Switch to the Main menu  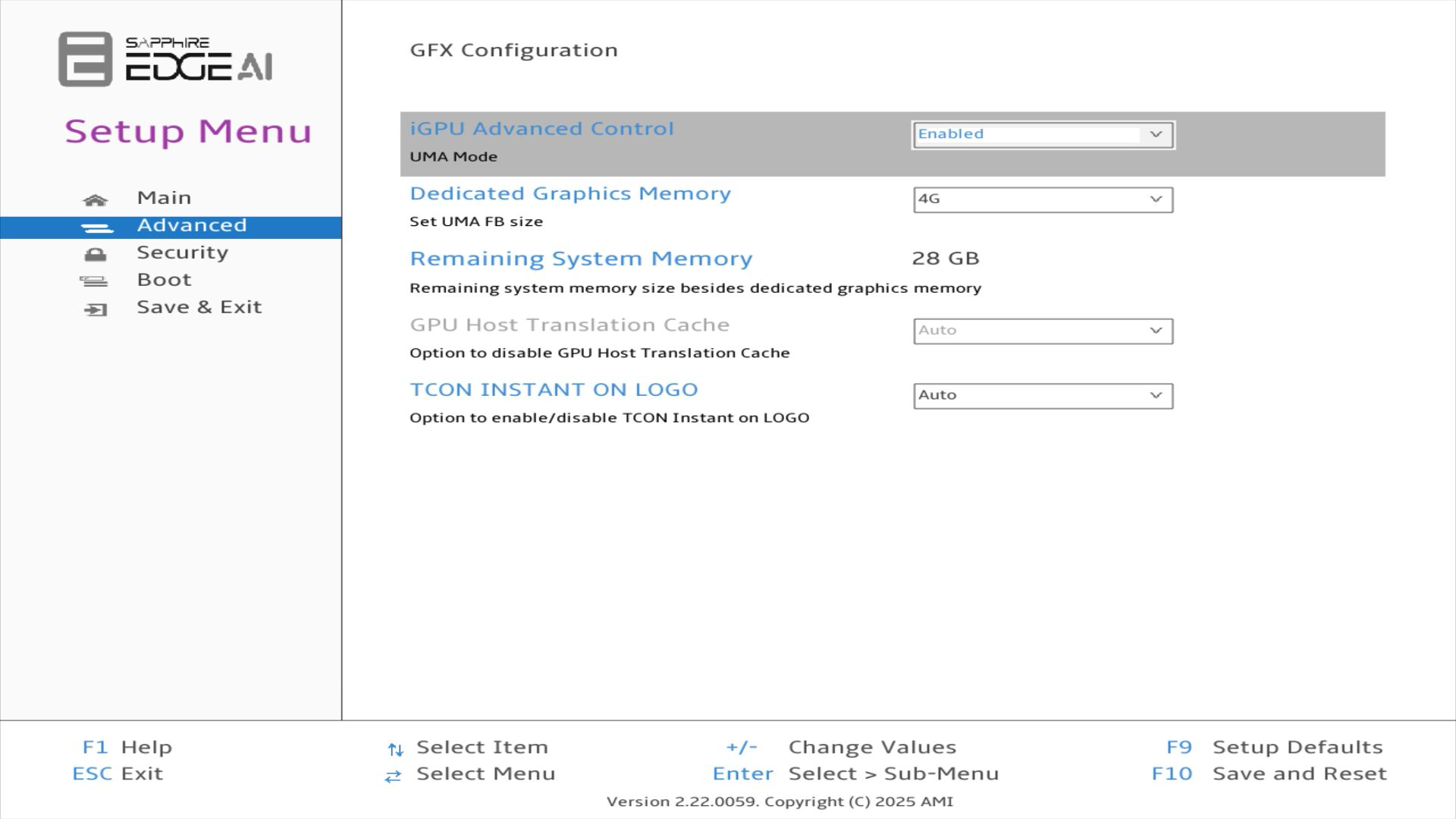click(164, 198)
